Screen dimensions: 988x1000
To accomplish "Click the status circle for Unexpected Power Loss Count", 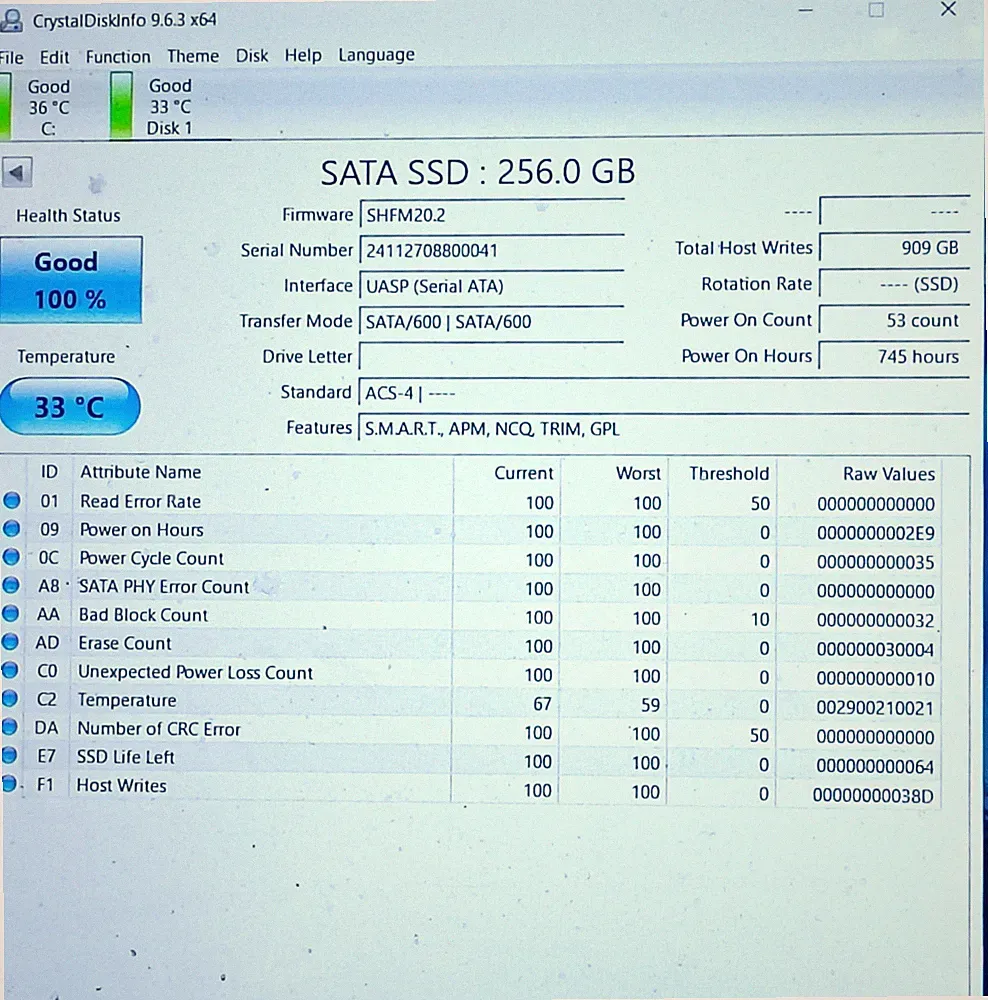I will click(x=10, y=670).
